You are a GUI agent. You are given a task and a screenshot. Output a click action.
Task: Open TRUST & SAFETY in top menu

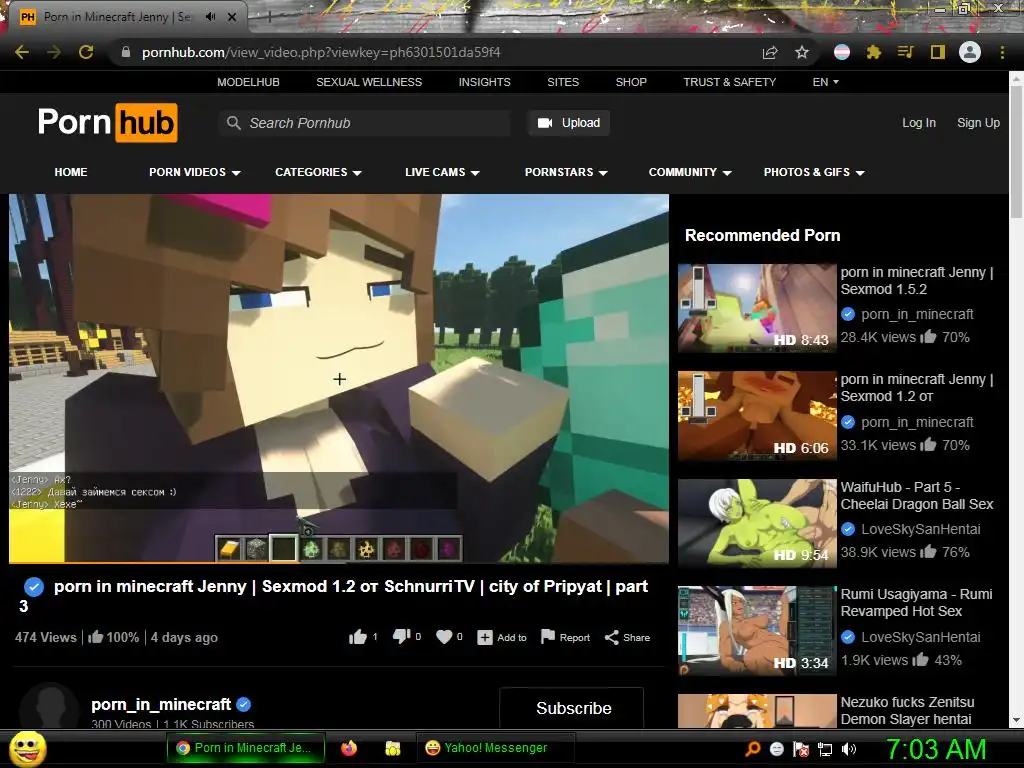click(x=729, y=82)
